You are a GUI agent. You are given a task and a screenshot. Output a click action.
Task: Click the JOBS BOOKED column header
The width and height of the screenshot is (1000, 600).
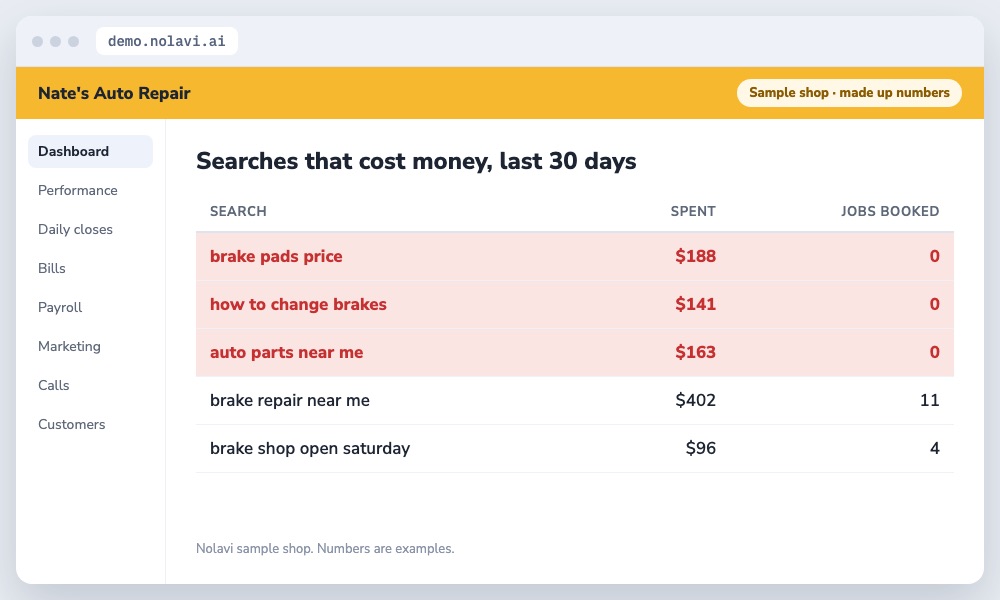tap(890, 211)
